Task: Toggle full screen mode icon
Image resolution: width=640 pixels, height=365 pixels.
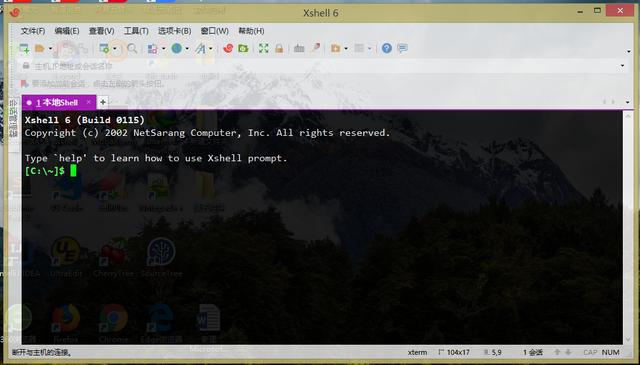Action: (x=264, y=49)
